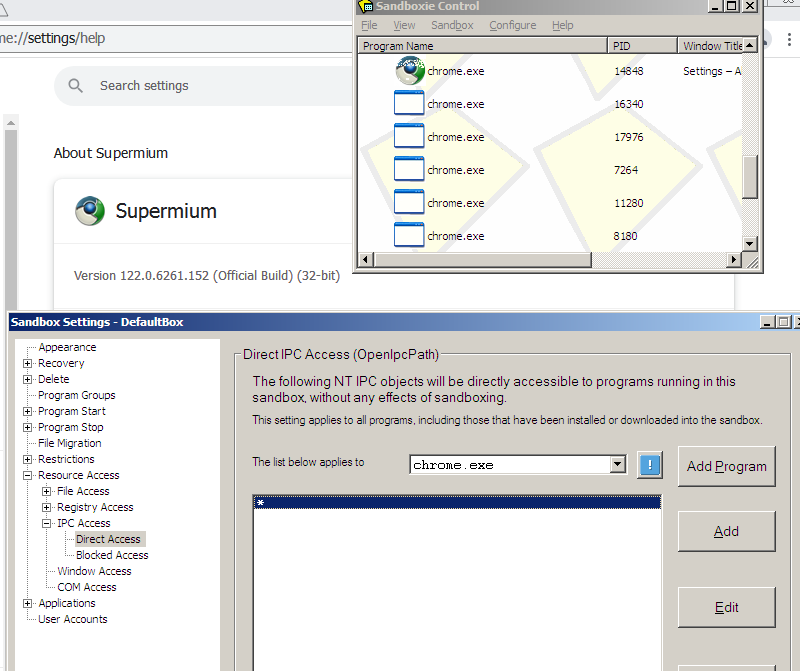Image resolution: width=800 pixels, height=671 pixels.
Task: Sort by the Program Name column header
Action: point(483,46)
